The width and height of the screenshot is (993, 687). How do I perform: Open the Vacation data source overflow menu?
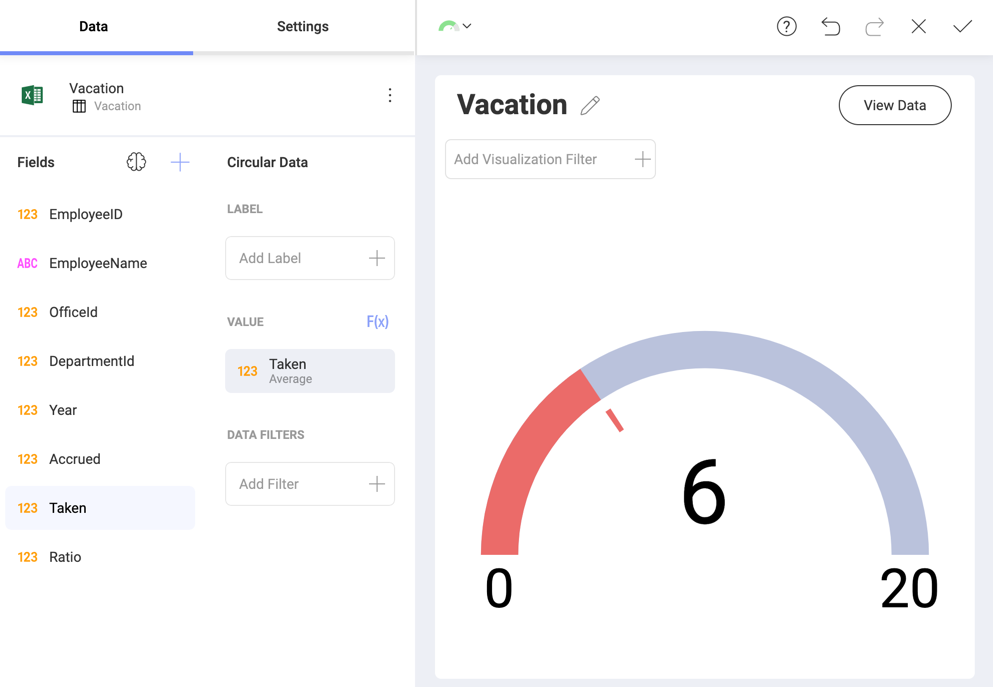389,96
